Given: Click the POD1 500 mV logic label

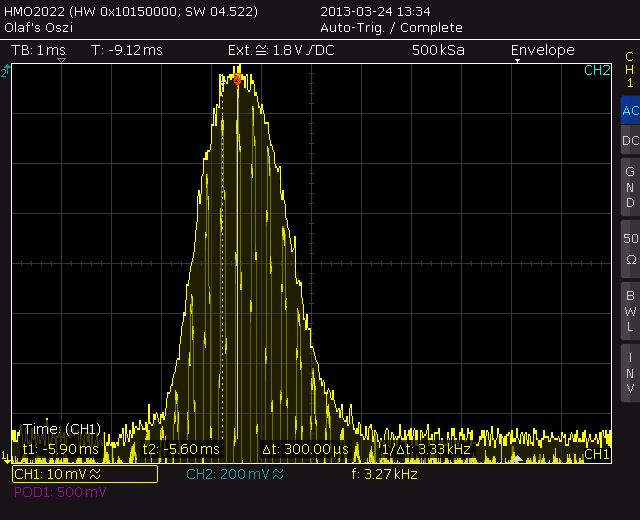Looking at the screenshot, I should (59, 492).
